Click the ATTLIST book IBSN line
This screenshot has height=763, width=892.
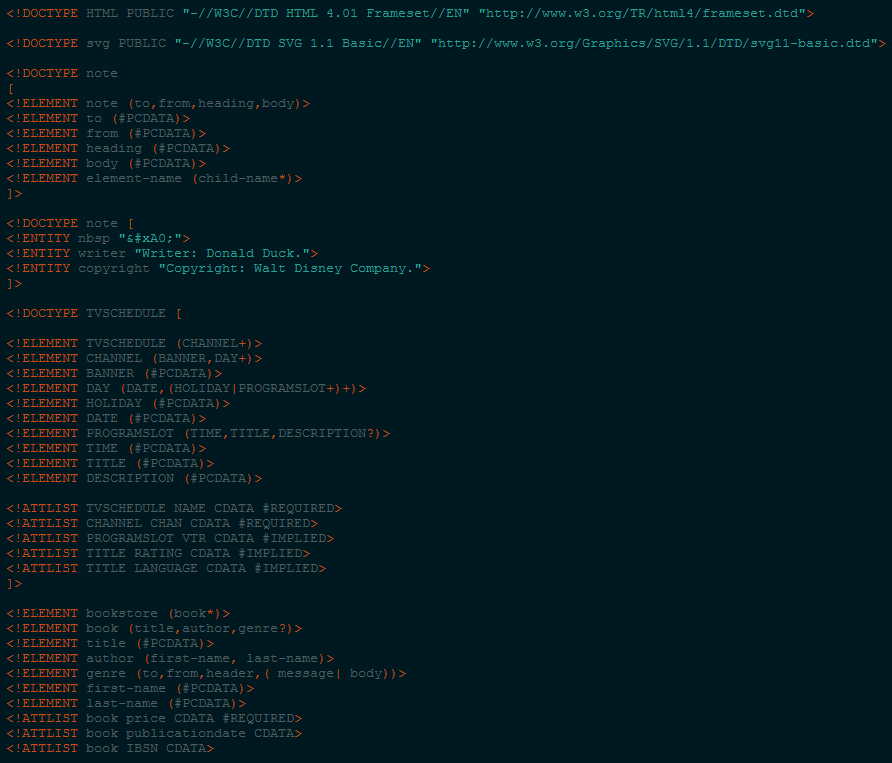coord(110,748)
